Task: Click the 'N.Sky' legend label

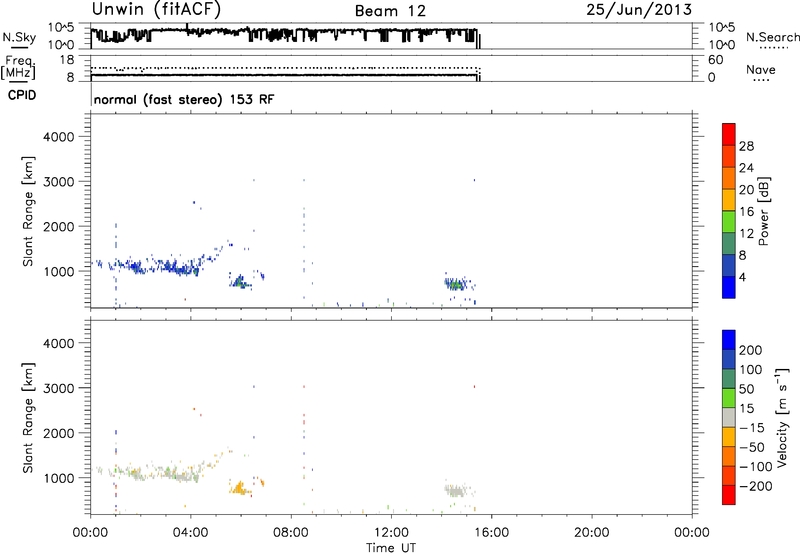Action: click(19, 37)
